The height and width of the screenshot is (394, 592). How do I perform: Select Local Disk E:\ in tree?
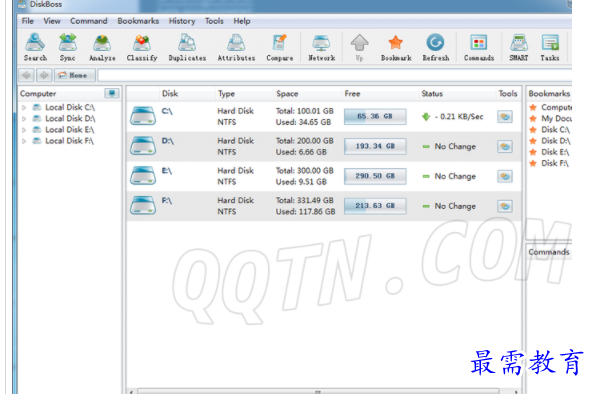[70, 130]
